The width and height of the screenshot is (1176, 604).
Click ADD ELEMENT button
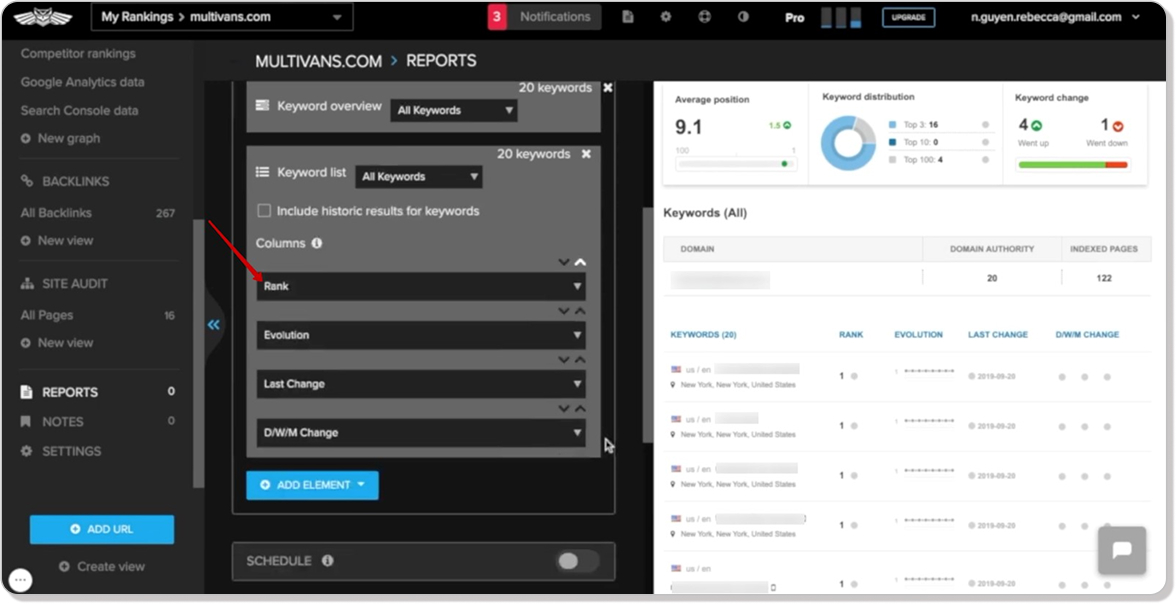point(312,485)
